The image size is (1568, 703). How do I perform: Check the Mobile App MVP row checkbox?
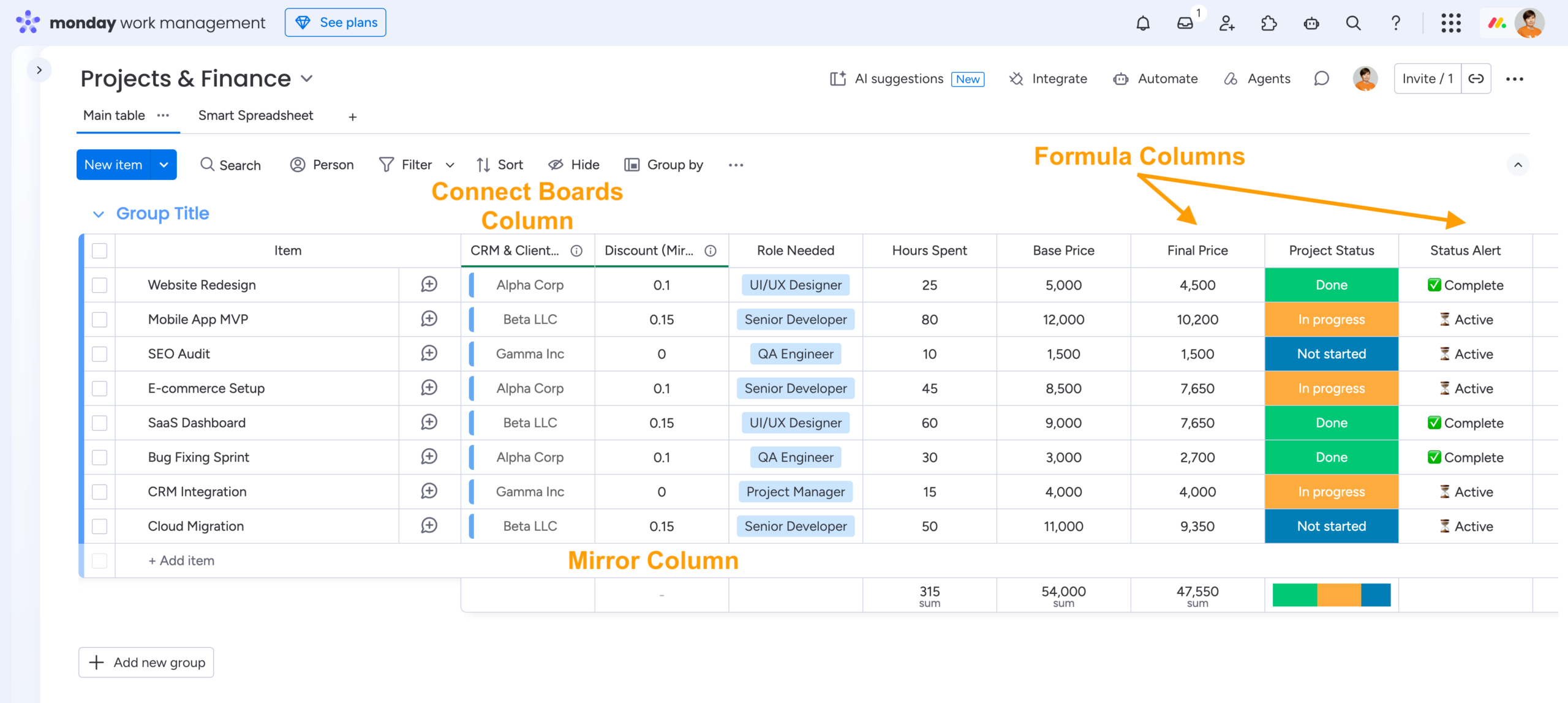[x=99, y=320]
